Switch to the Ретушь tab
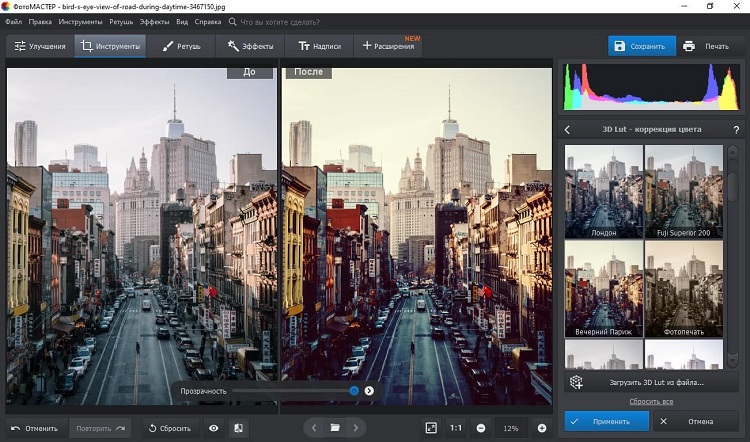Image resolution: width=750 pixels, height=442 pixels. 182,46
